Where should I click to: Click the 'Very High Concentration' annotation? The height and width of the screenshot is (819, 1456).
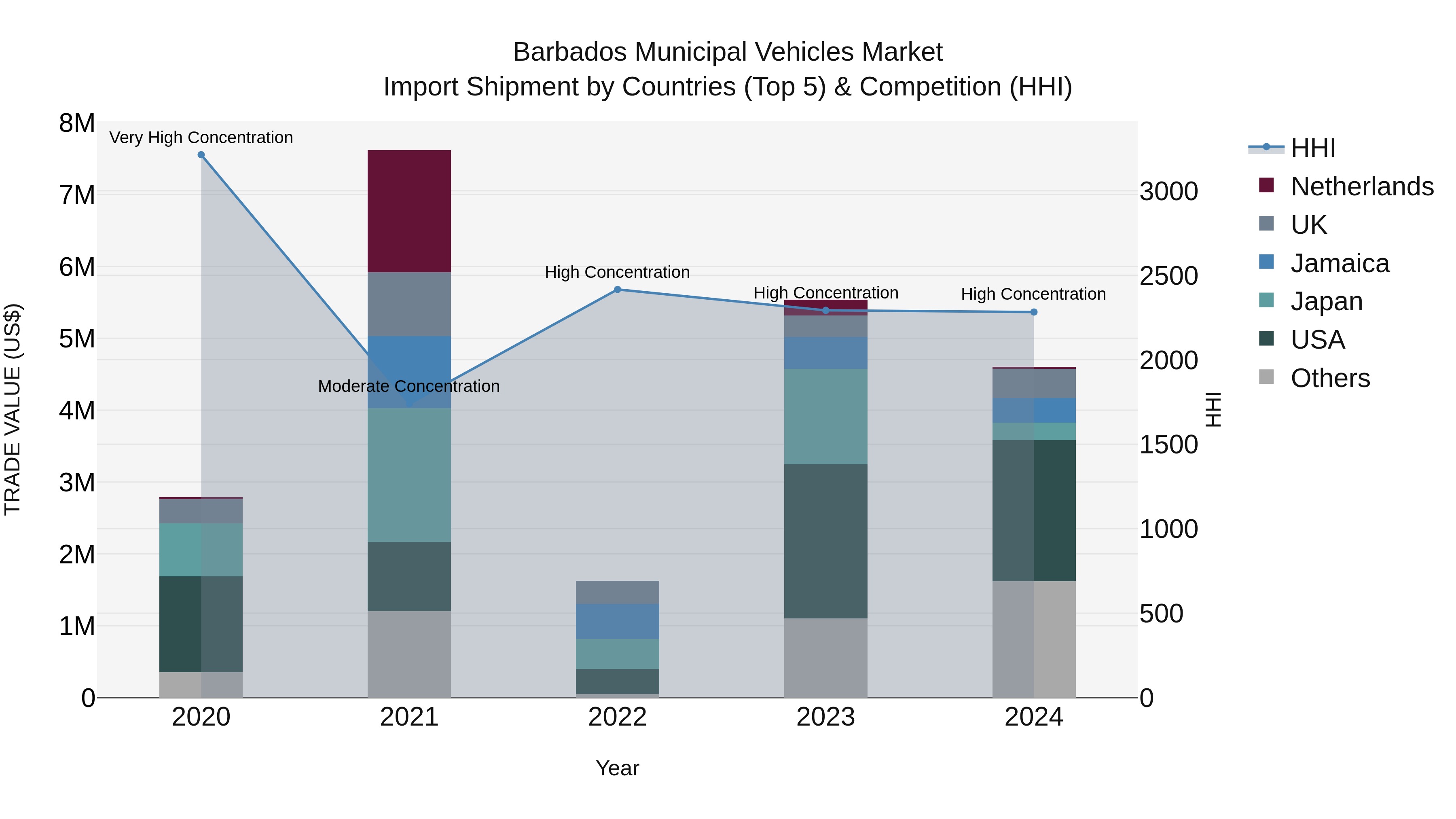(x=201, y=138)
